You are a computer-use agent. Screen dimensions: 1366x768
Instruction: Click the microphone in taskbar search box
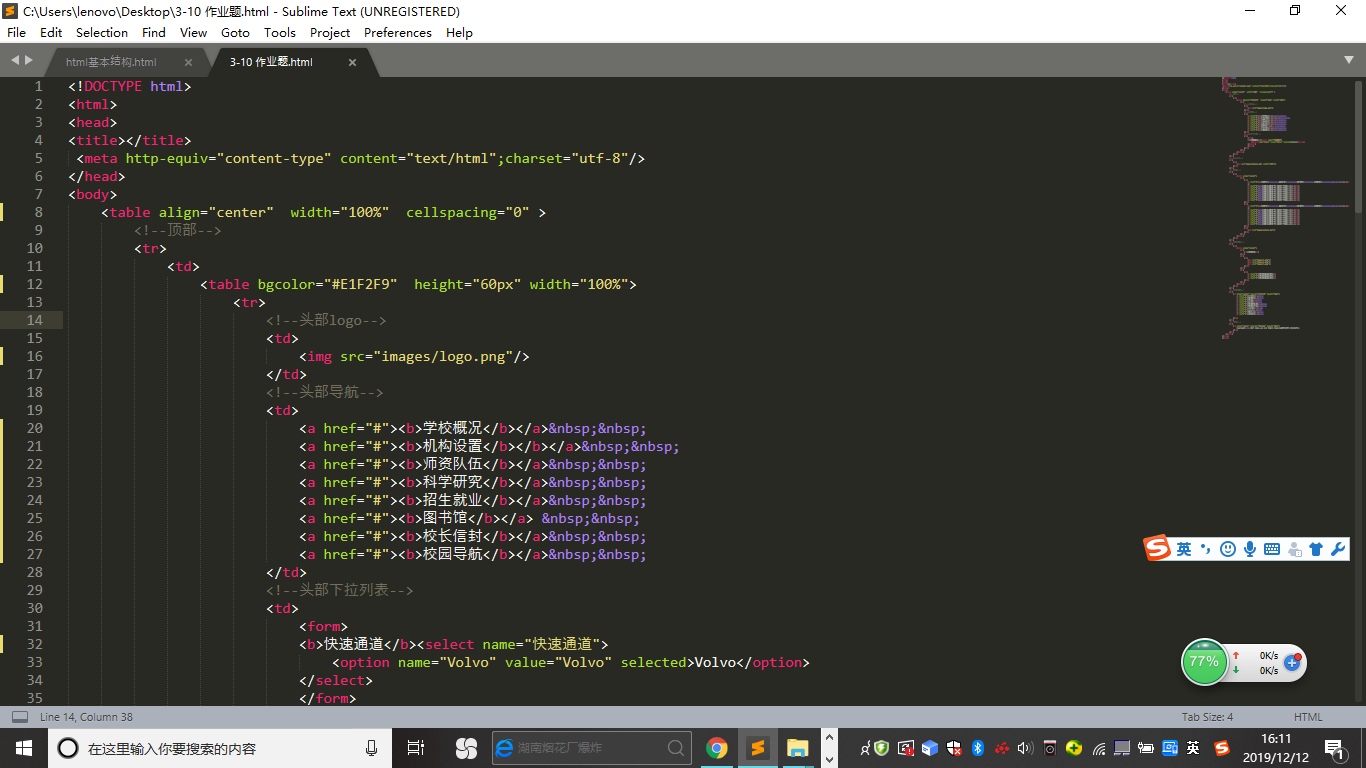tap(371, 748)
